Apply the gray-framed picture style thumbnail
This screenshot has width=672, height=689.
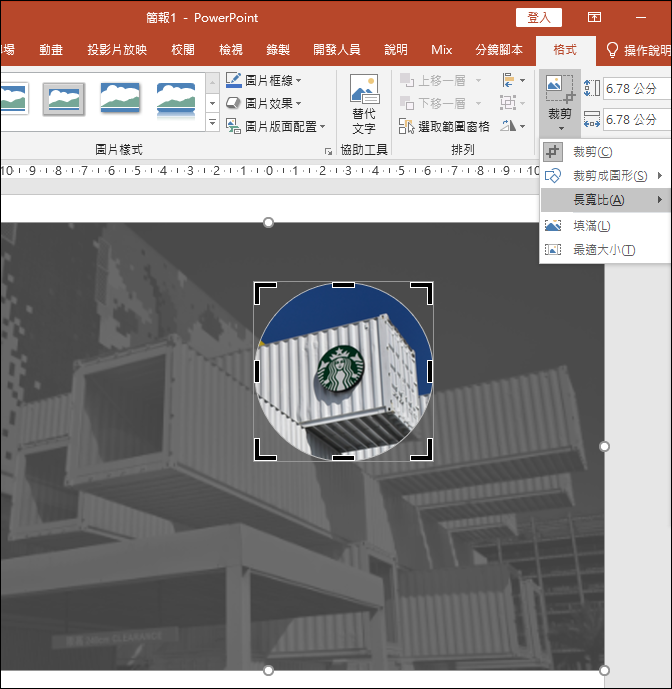tap(64, 99)
